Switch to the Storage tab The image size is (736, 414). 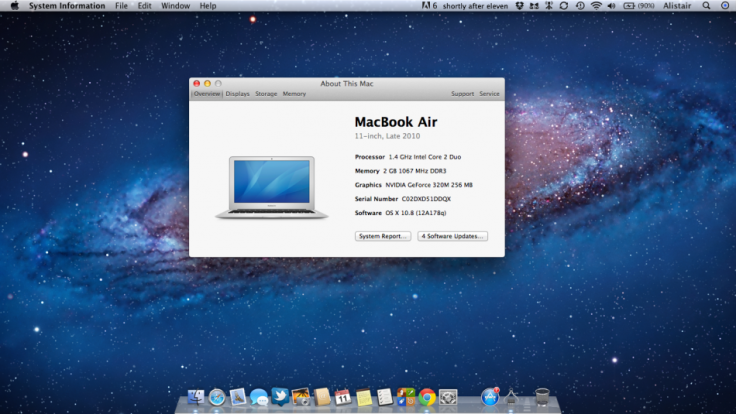[266, 94]
